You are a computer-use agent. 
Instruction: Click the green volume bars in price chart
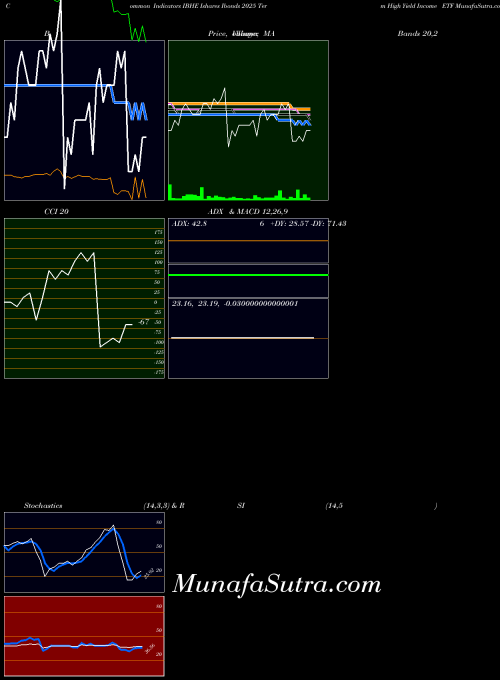coord(239,193)
